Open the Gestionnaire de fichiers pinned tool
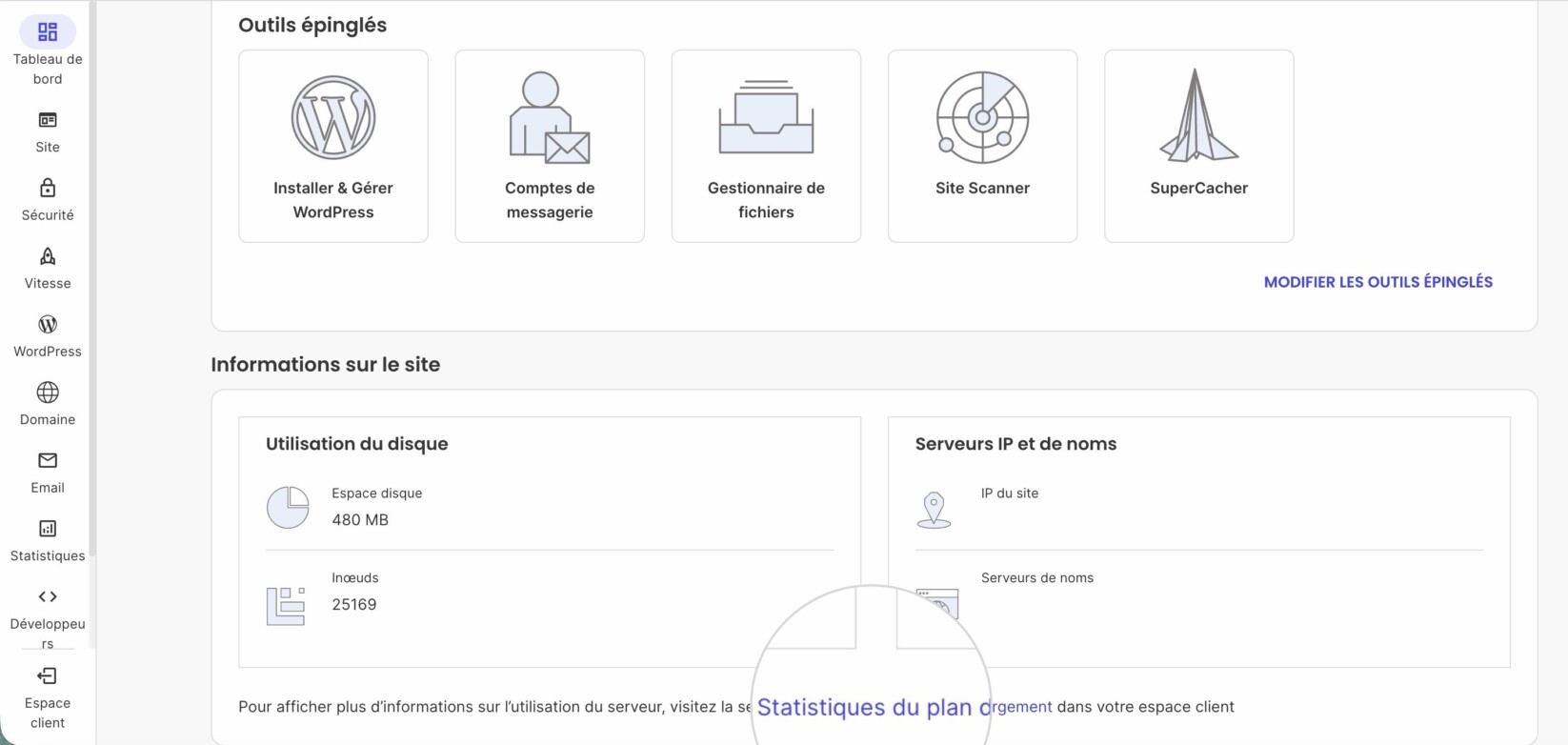1568x745 pixels. click(x=766, y=146)
